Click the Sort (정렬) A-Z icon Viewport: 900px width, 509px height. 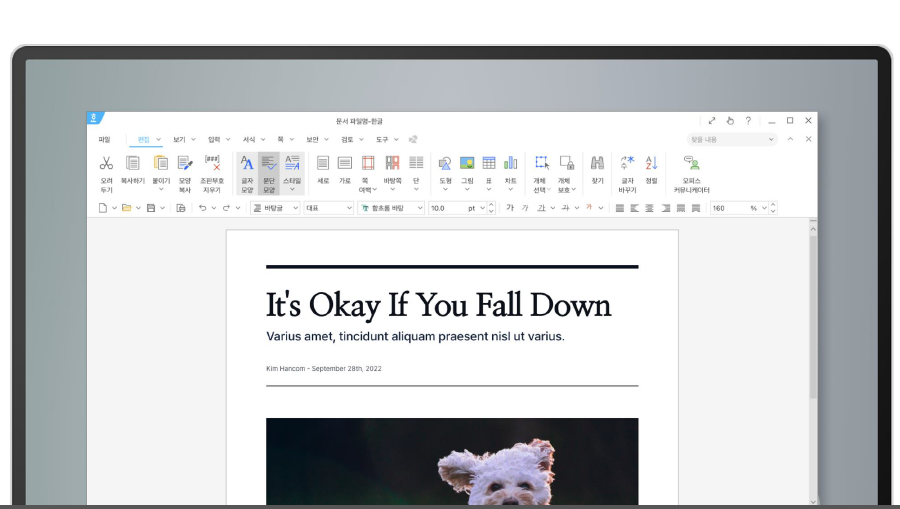(651, 164)
